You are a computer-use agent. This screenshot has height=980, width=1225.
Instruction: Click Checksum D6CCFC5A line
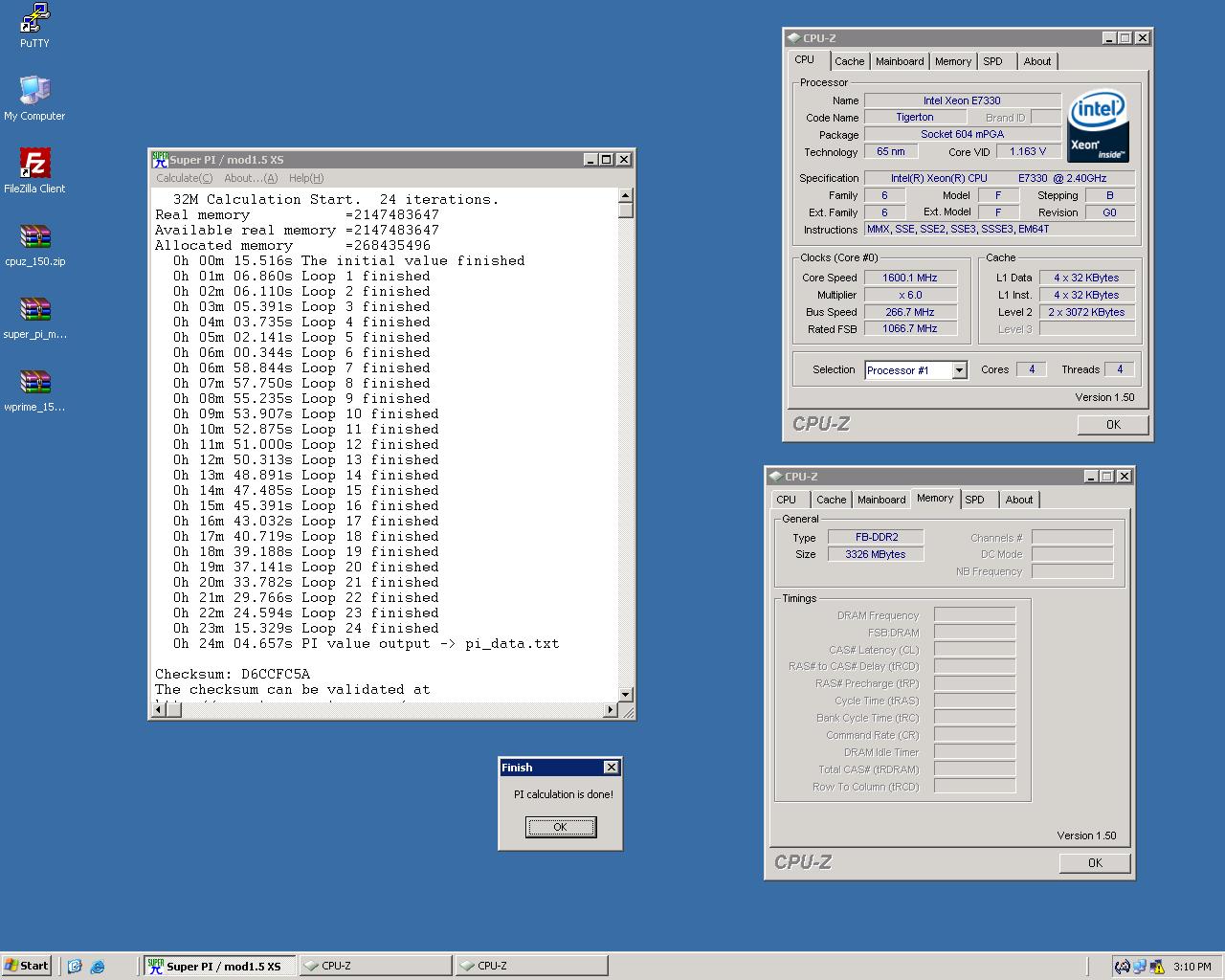click(x=233, y=674)
